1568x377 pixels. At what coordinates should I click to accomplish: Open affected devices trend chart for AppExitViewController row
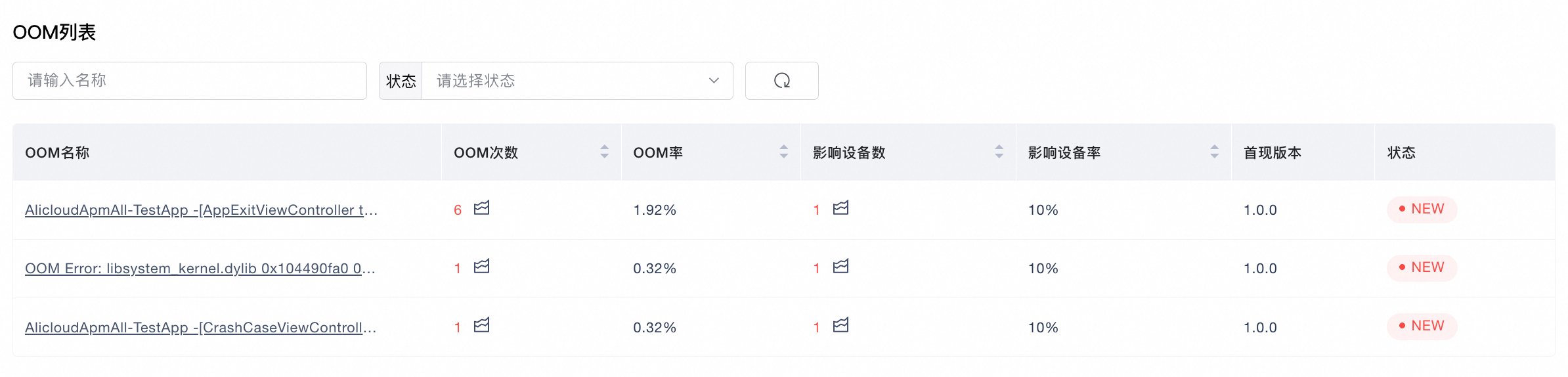click(x=840, y=208)
